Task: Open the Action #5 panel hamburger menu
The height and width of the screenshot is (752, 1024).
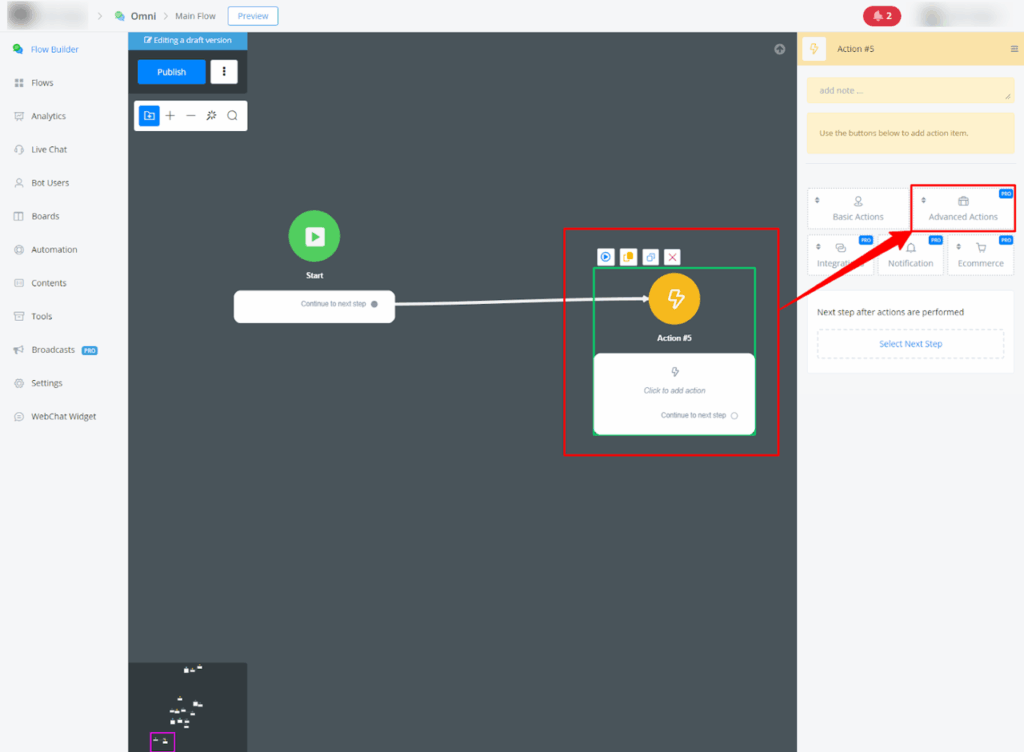Action: tap(1014, 49)
